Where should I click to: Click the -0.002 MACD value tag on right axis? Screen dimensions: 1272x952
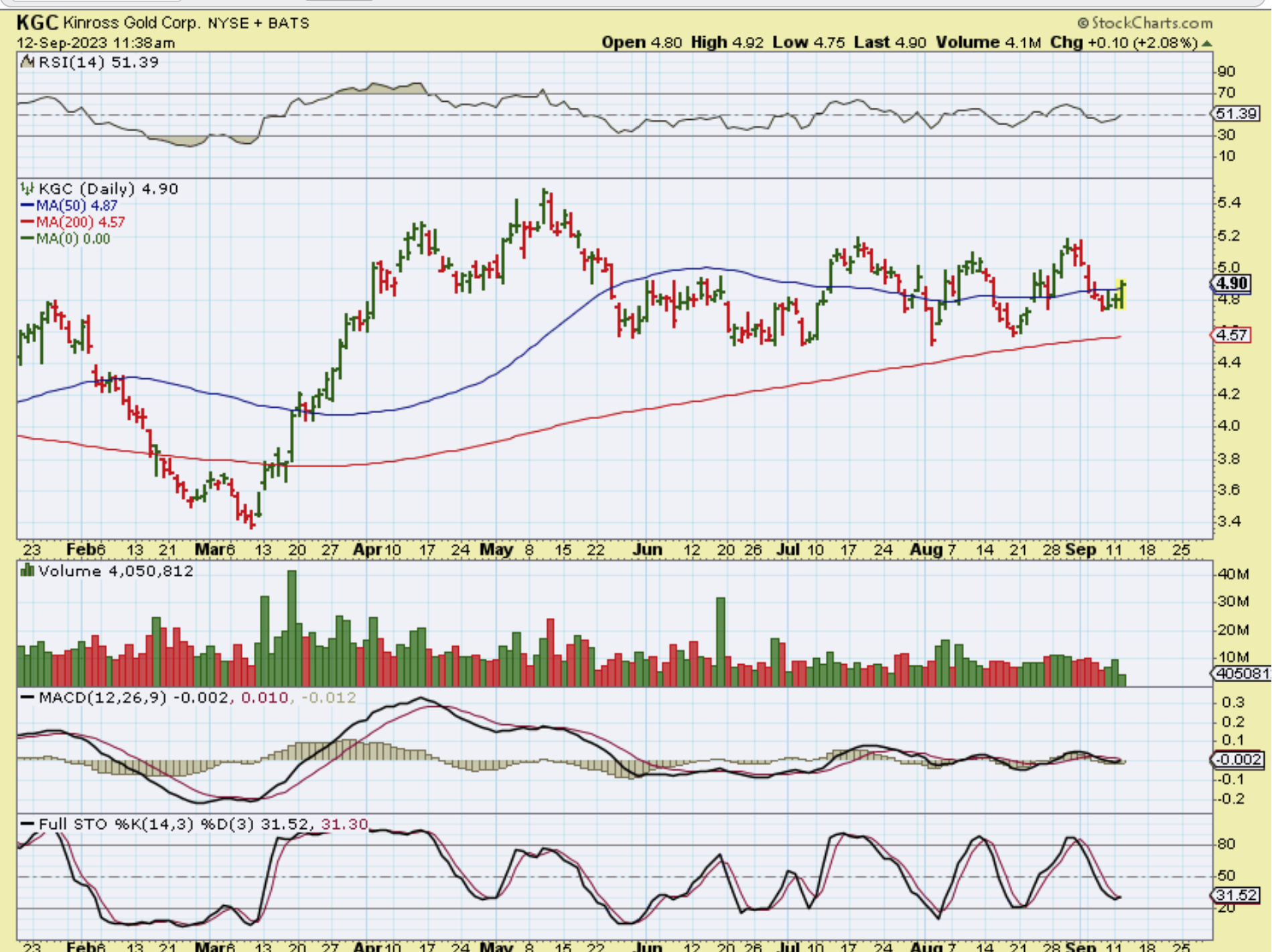pos(1237,759)
